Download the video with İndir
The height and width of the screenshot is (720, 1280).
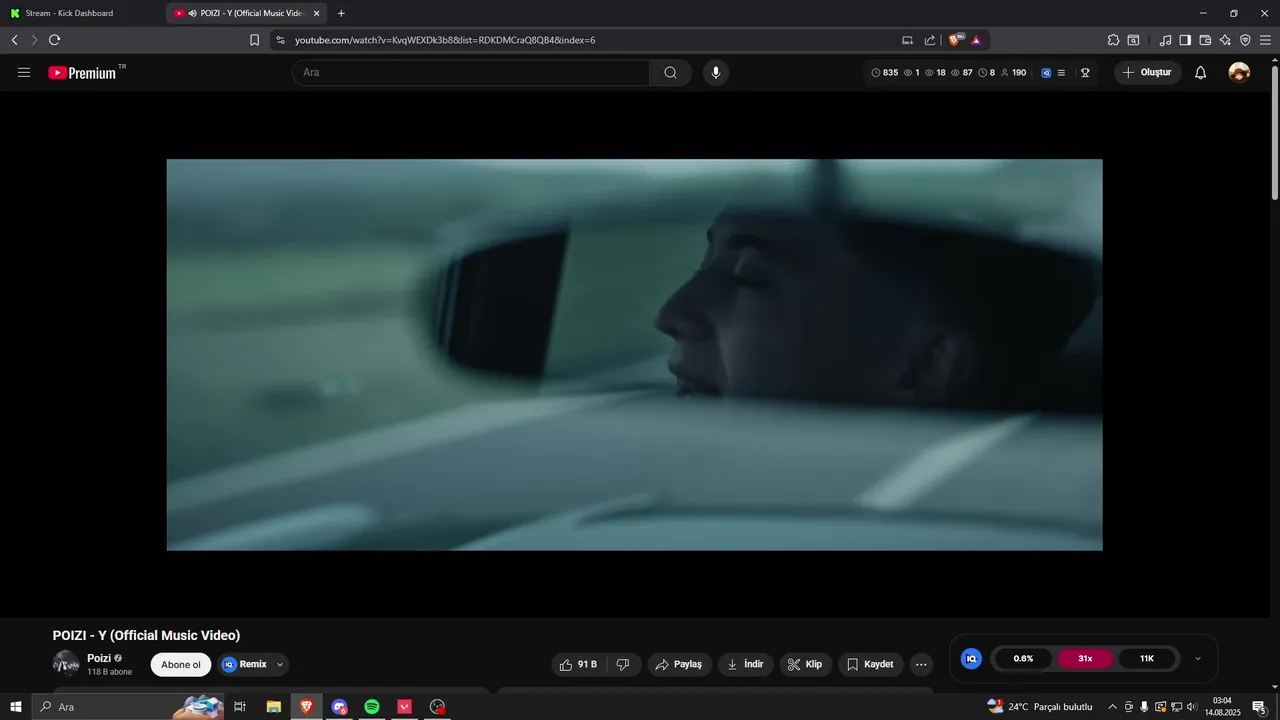point(745,664)
